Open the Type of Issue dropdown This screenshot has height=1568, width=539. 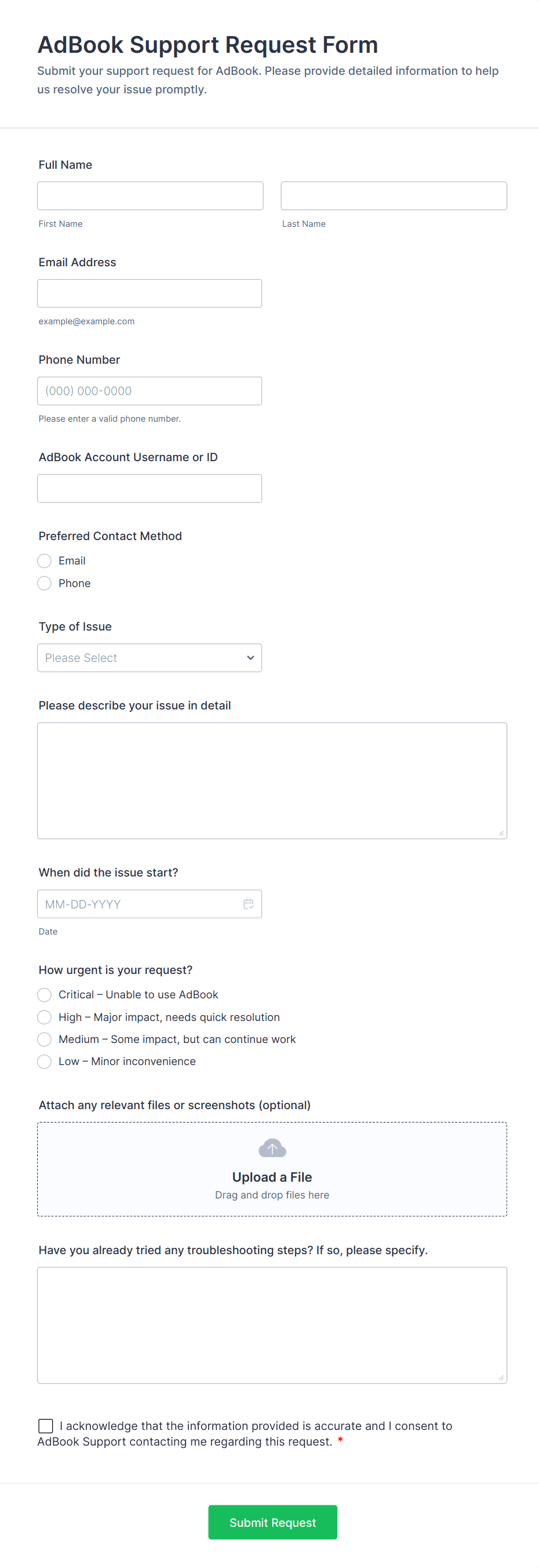coord(149,658)
